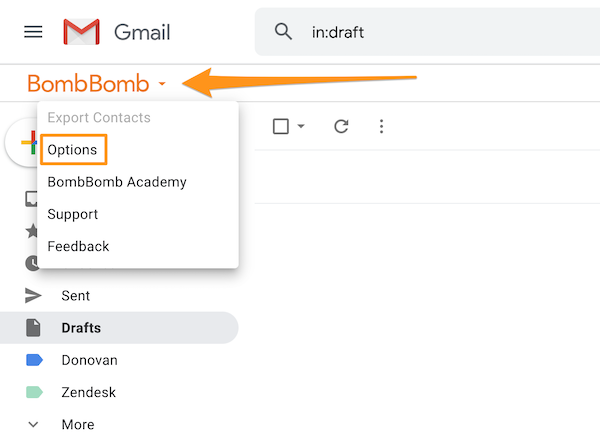600x448 pixels.
Task: Choose Support from the BombBomb menu
Action: tap(73, 214)
